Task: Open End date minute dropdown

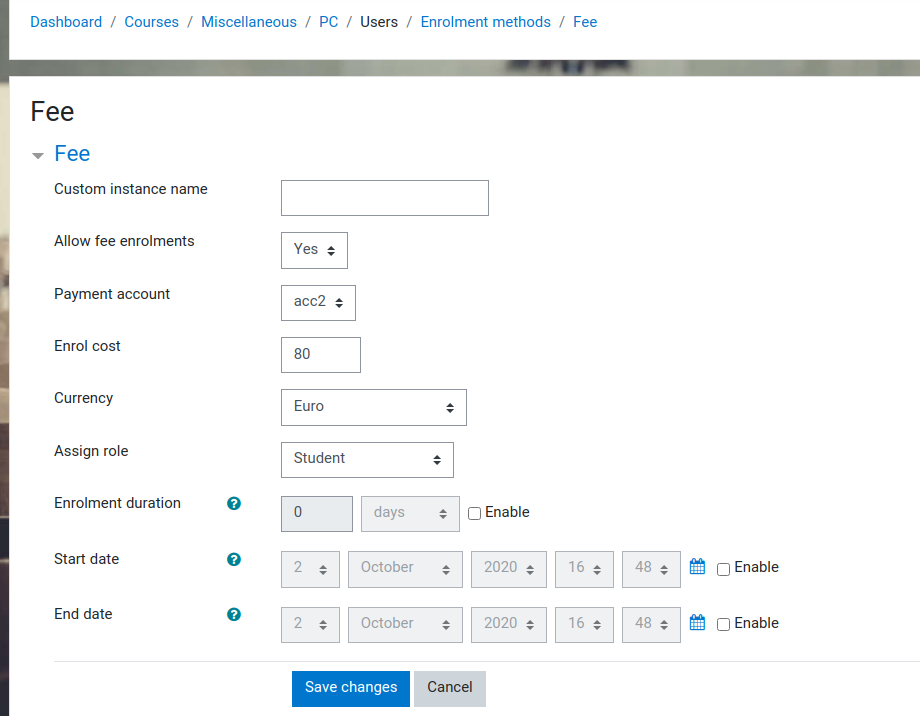Action: coord(651,624)
